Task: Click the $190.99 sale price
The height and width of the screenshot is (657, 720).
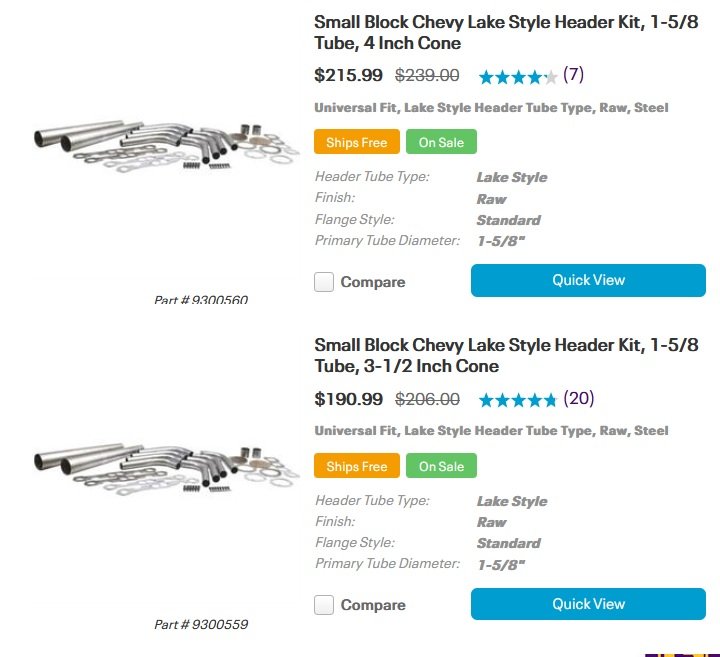Action: click(348, 399)
